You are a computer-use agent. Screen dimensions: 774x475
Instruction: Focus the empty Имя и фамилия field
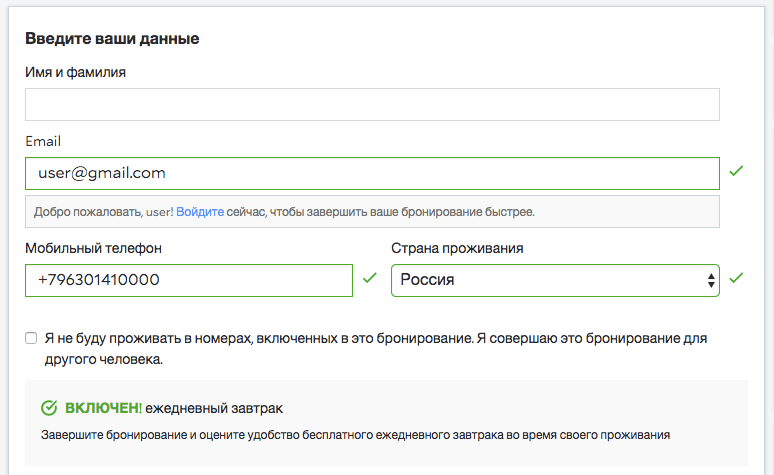pyautogui.click(x=372, y=105)
